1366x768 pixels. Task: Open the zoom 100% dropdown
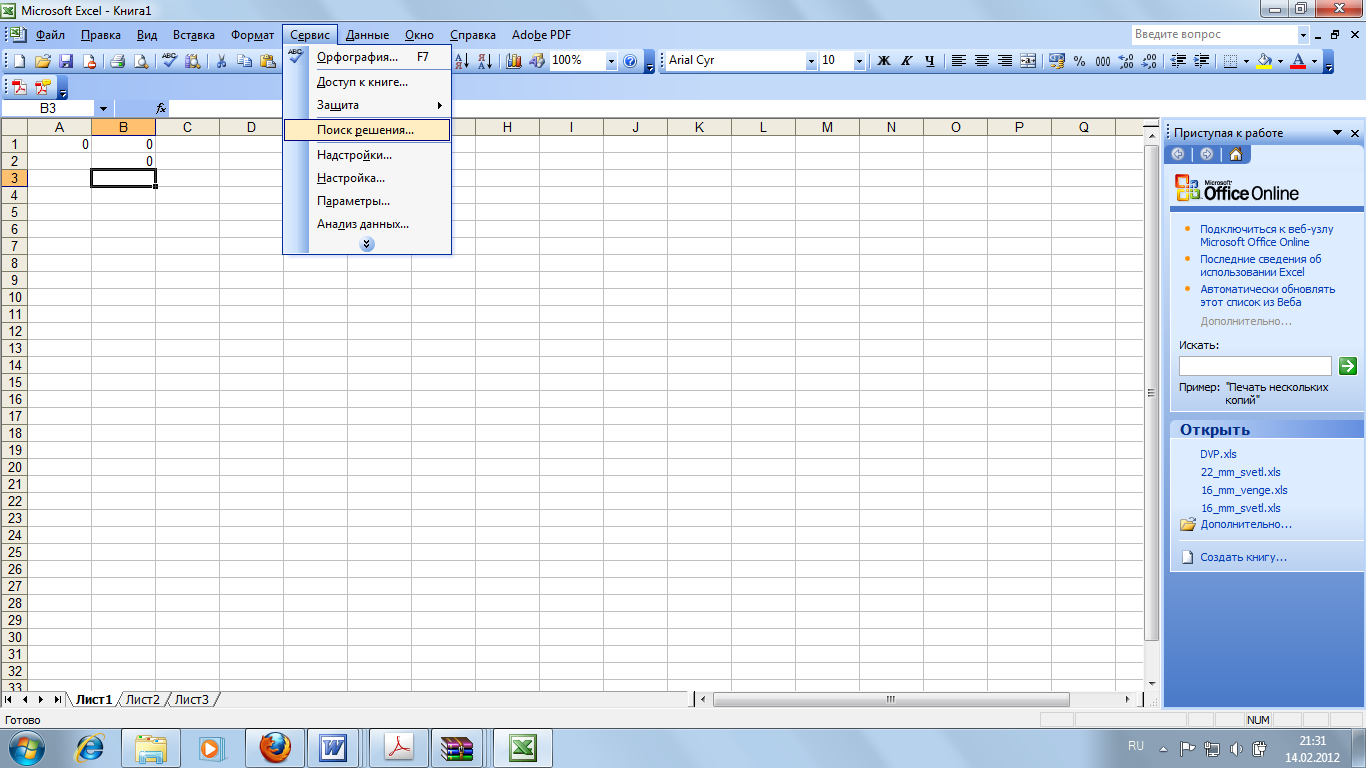coord(611,61)
